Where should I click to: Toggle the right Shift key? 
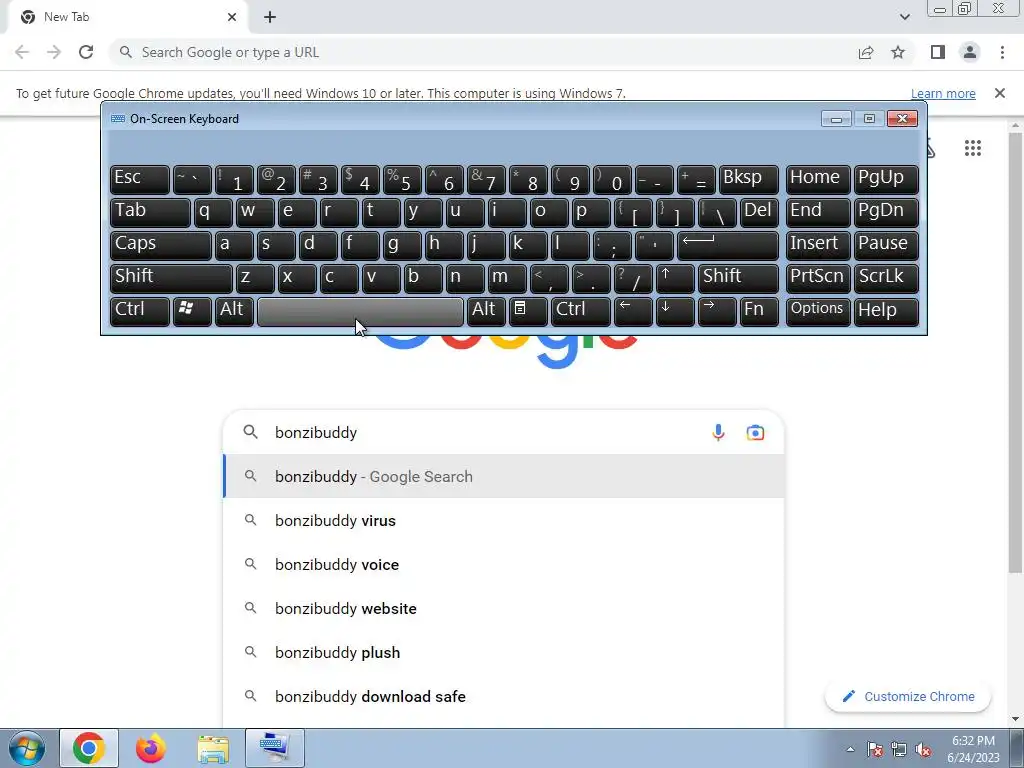click(738, 278)
